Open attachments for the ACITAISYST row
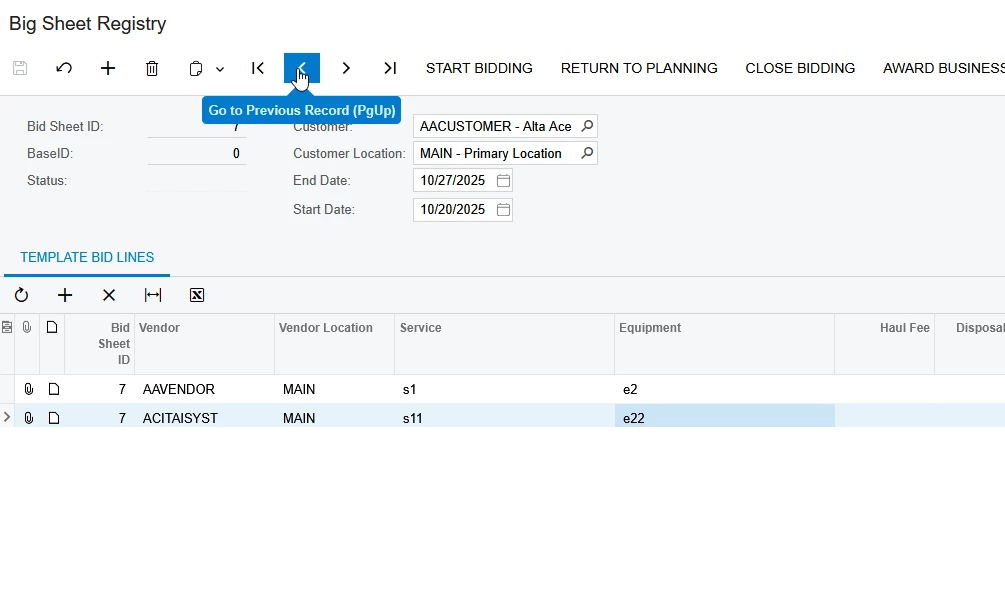 [x=28, y=418]
